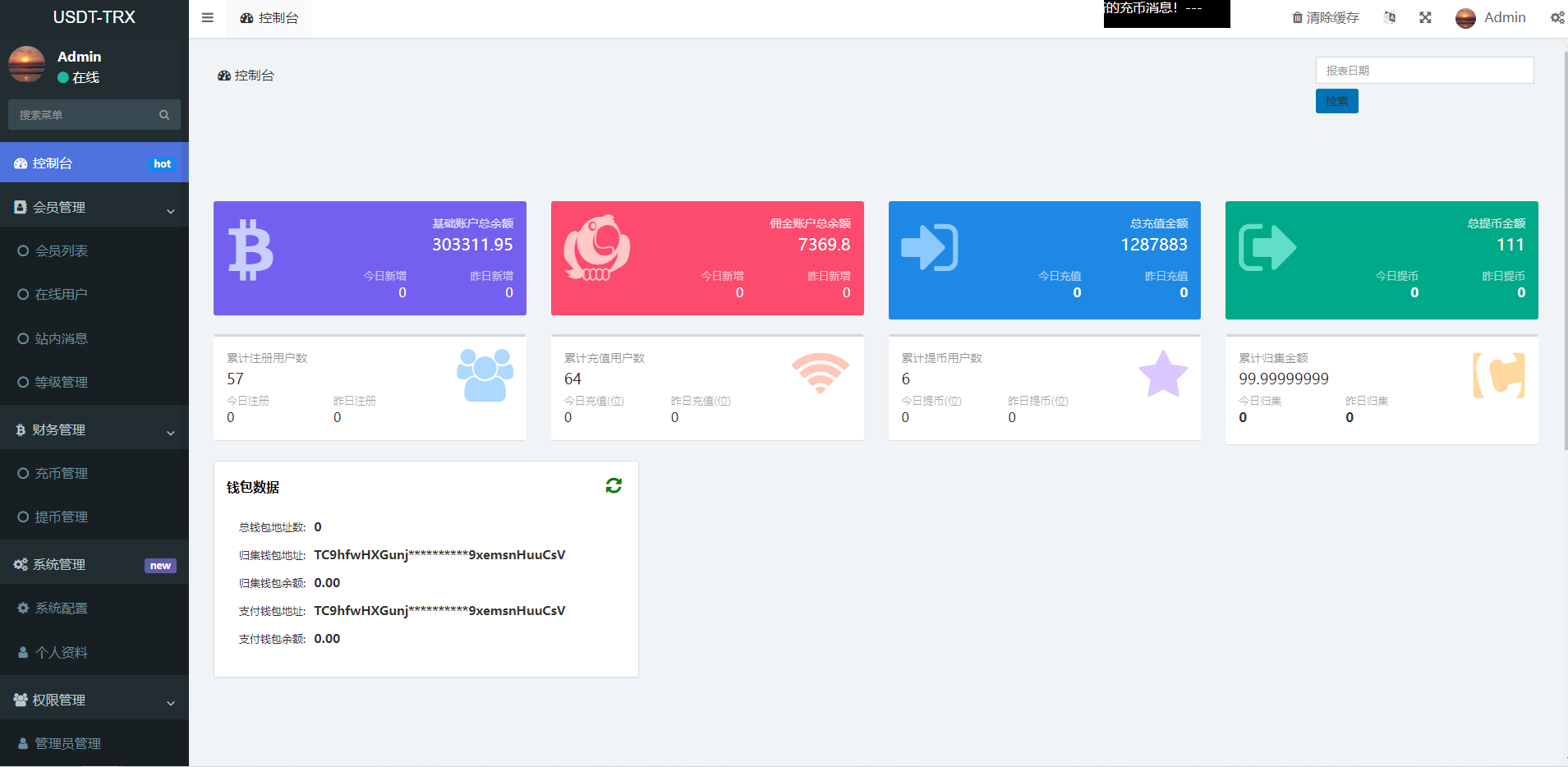Click 清除缓存 to clear cache
1568x767 pixels.
point(1325,18)
